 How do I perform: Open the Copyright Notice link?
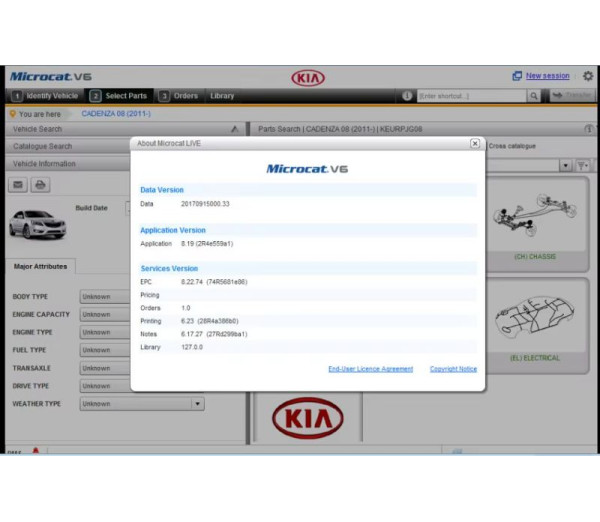(x=453, y=369)
